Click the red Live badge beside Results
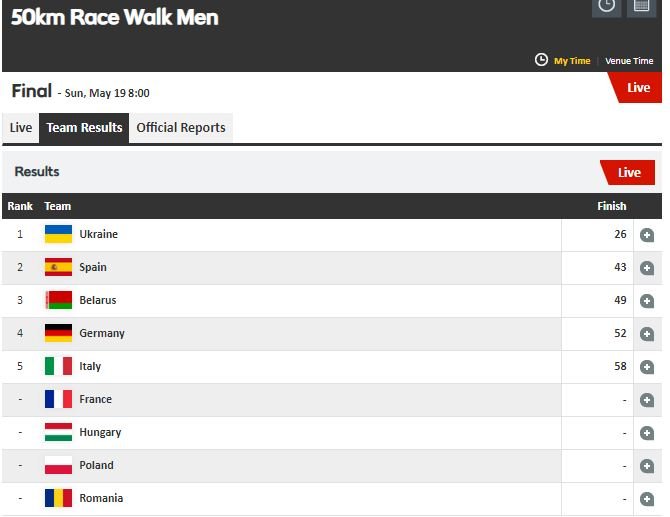 pyautogui.click(x=628, y=172)
